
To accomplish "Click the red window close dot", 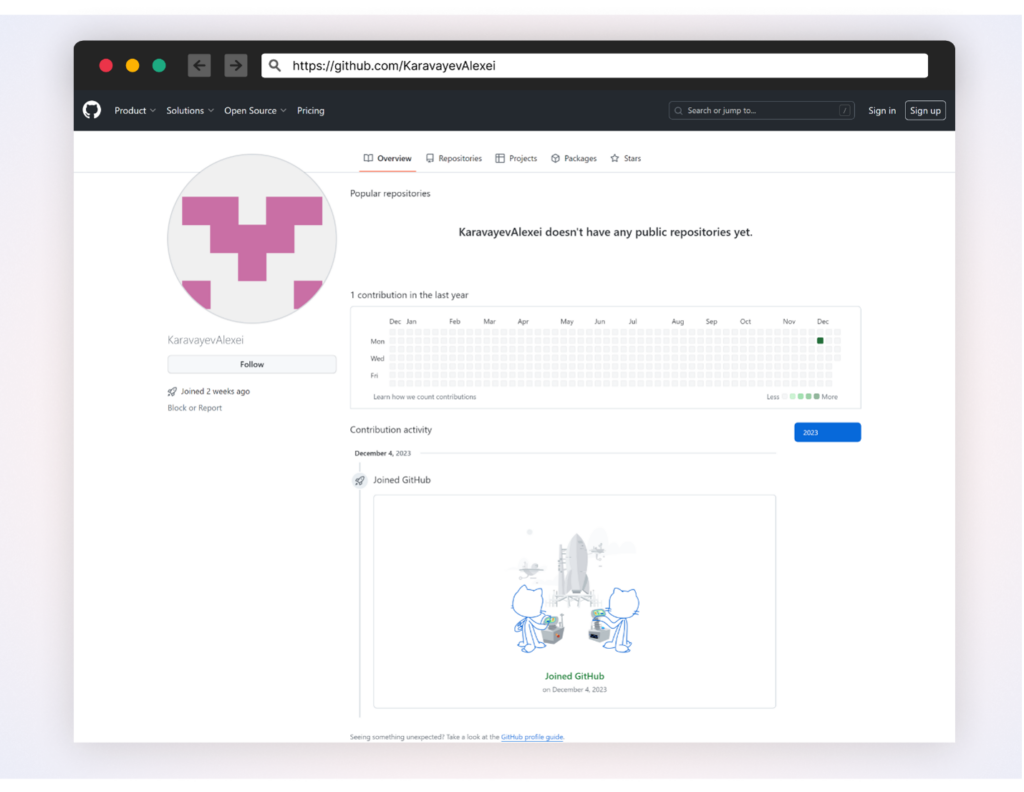I will [106, 65].
